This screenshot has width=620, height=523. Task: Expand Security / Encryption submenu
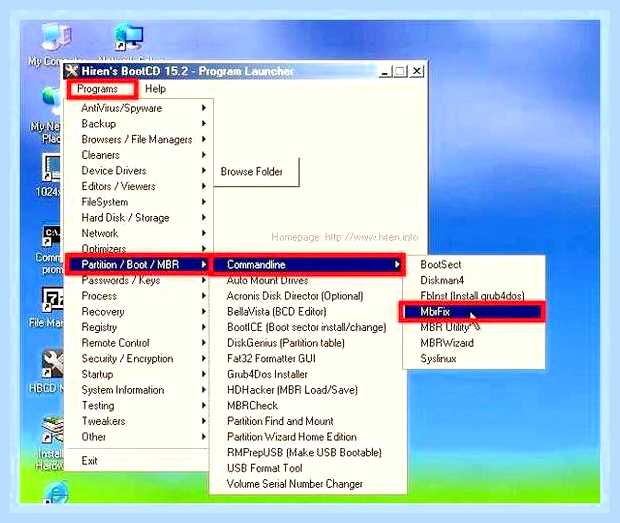pos(138,359)
